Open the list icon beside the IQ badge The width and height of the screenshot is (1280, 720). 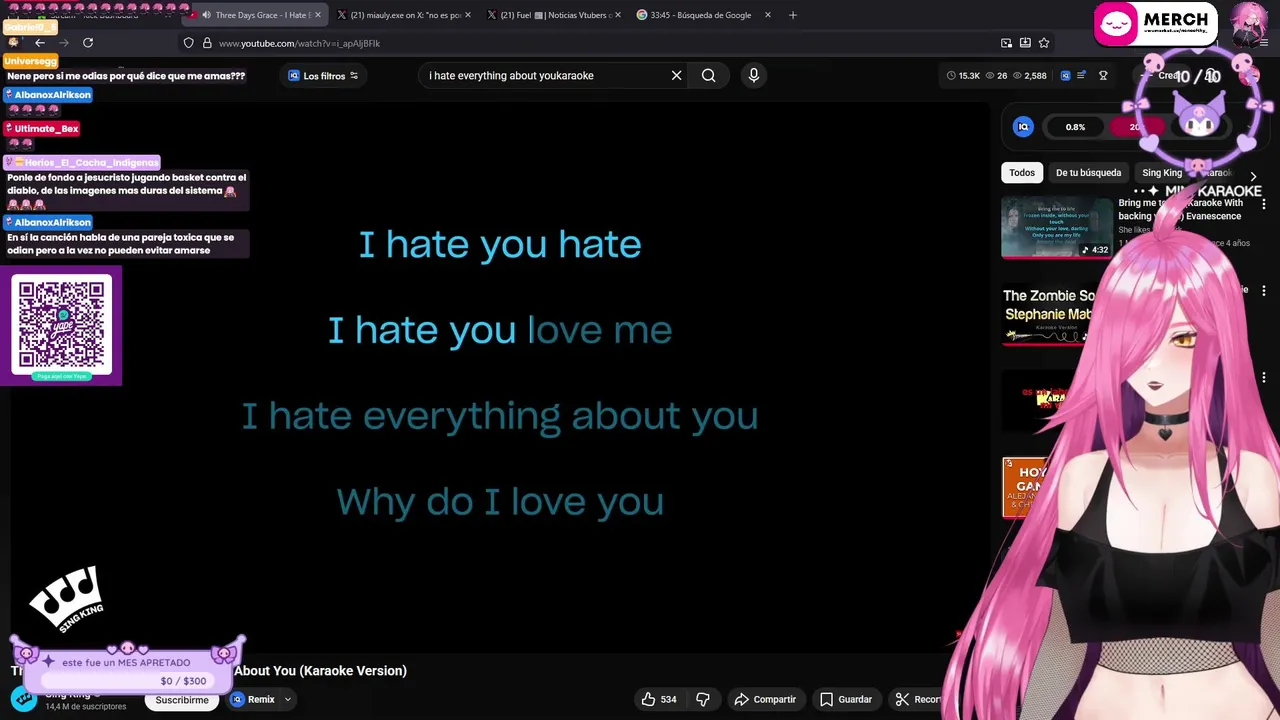(1081, 76)
